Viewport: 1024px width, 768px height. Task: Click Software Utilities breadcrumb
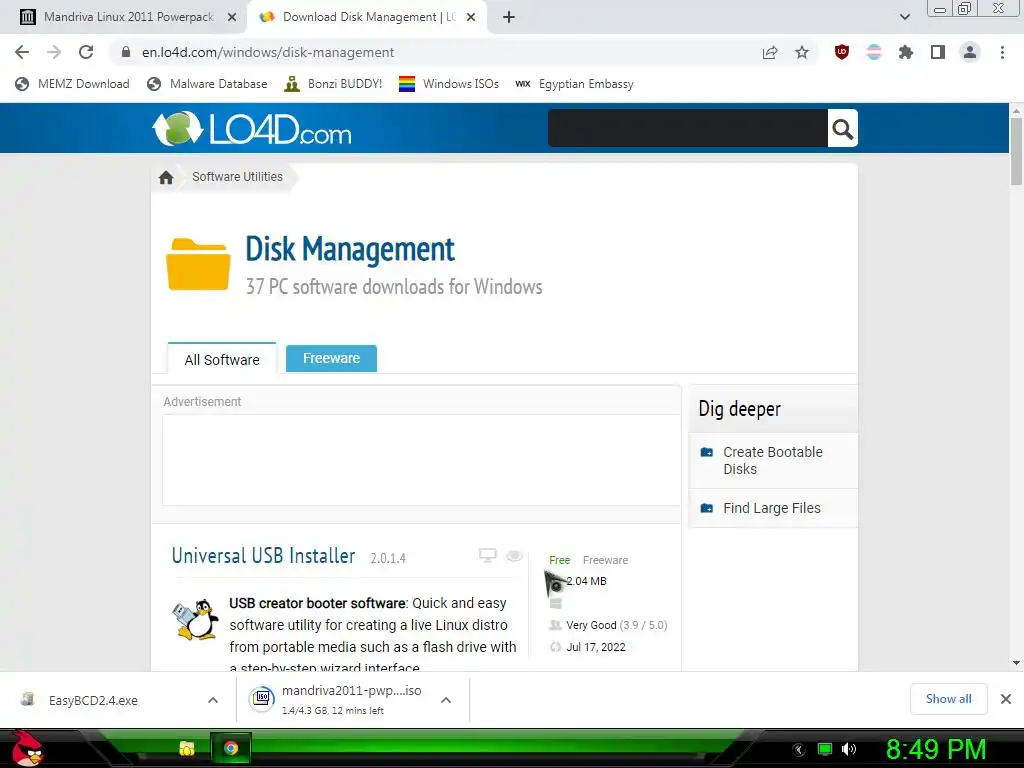(237, 177)
